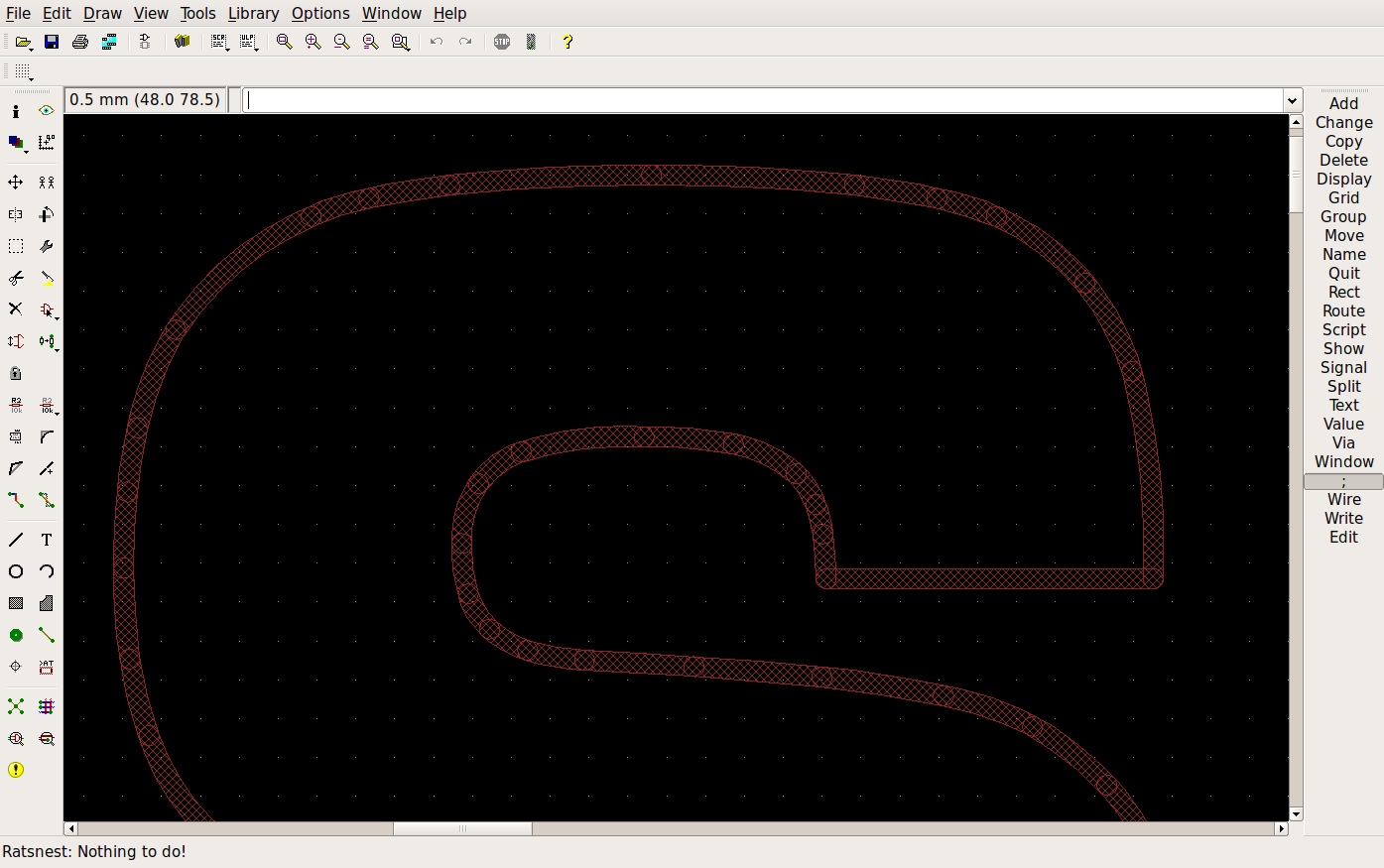Screen dimensions: 1384x868
Task: Save the board with the floppy icon
Action: 52,42
